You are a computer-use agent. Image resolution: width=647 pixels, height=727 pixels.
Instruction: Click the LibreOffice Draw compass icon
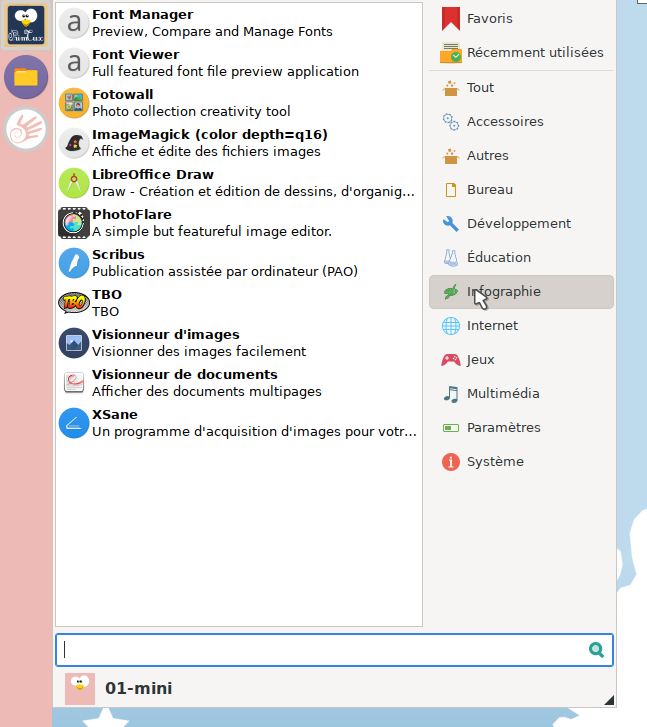[74, 183]
